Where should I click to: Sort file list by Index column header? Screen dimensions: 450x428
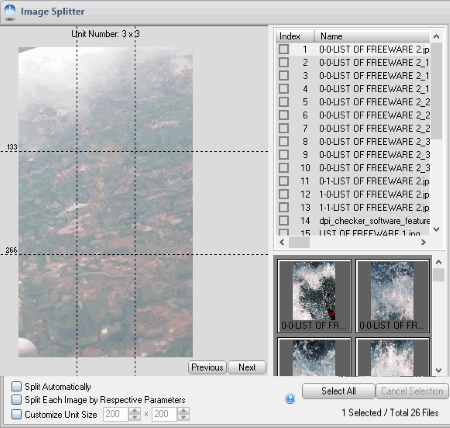(x=295, y=36)
